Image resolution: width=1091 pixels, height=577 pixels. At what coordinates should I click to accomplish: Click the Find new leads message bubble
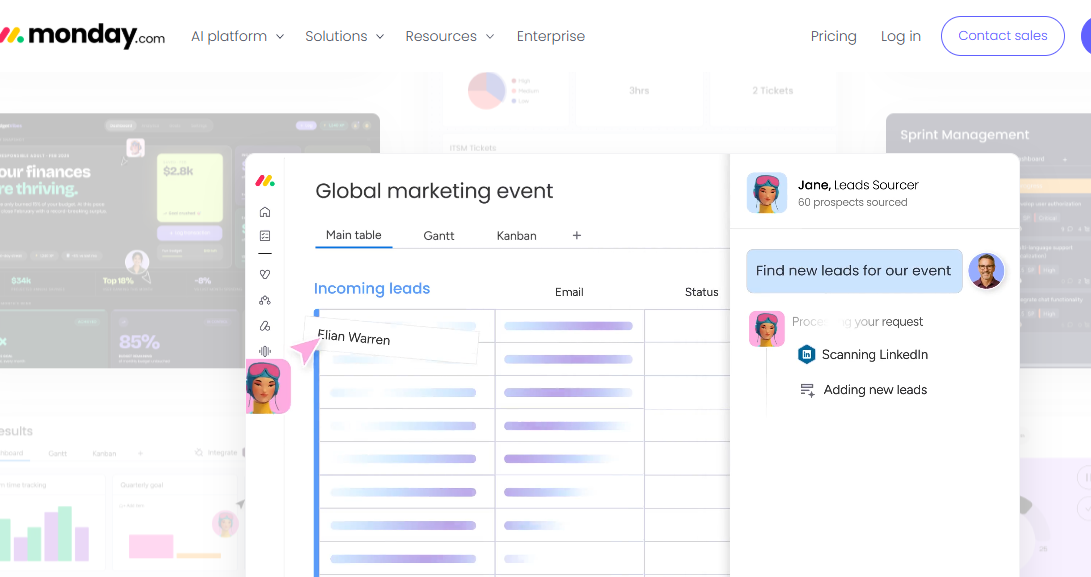coord(854,271)
